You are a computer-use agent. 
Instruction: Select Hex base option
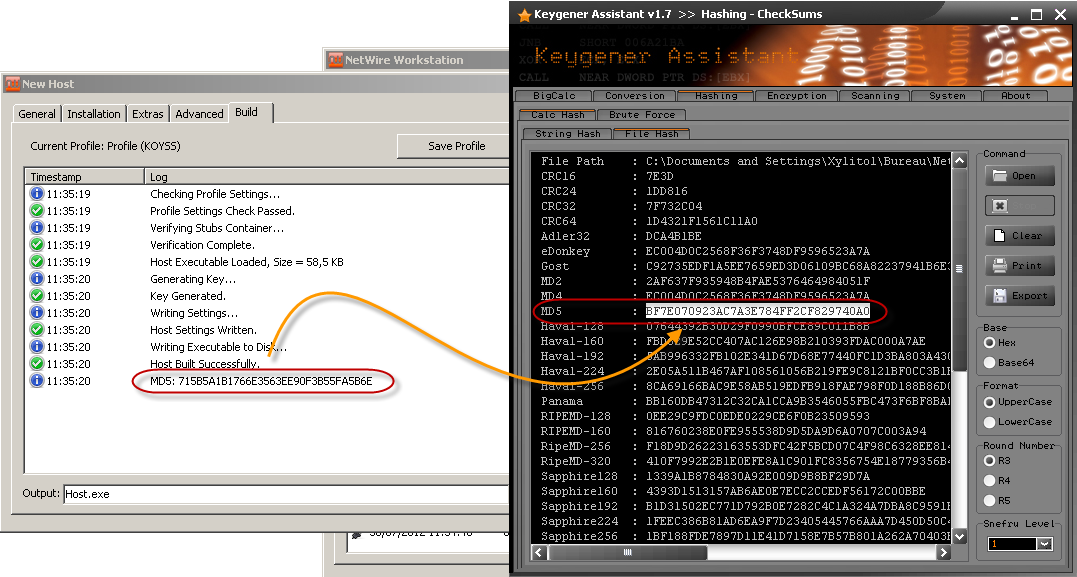(x=990, y=342)
